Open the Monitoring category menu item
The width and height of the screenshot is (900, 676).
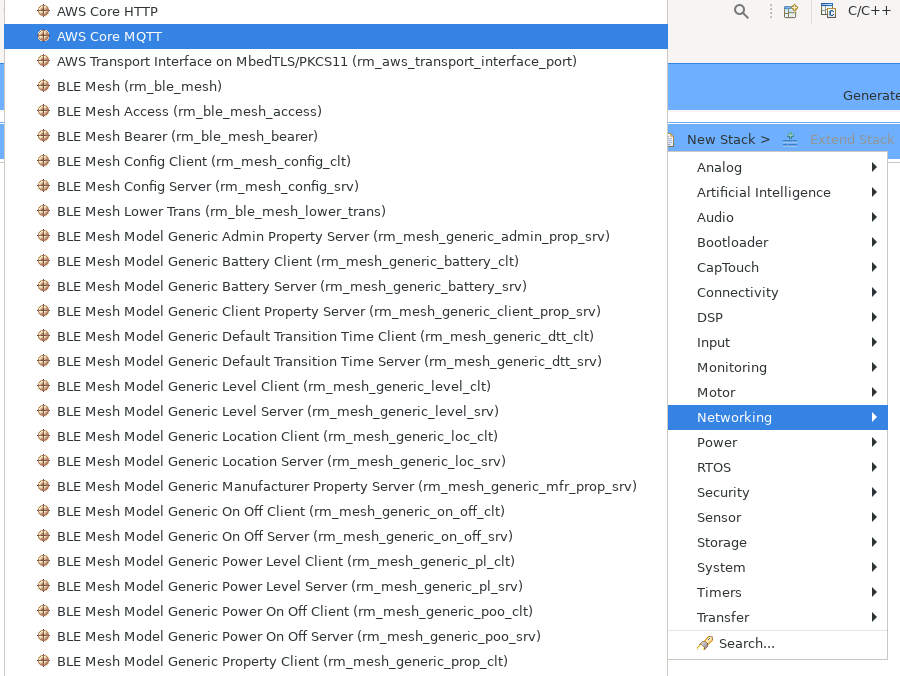pyautogui.click(x=778, y=367)
